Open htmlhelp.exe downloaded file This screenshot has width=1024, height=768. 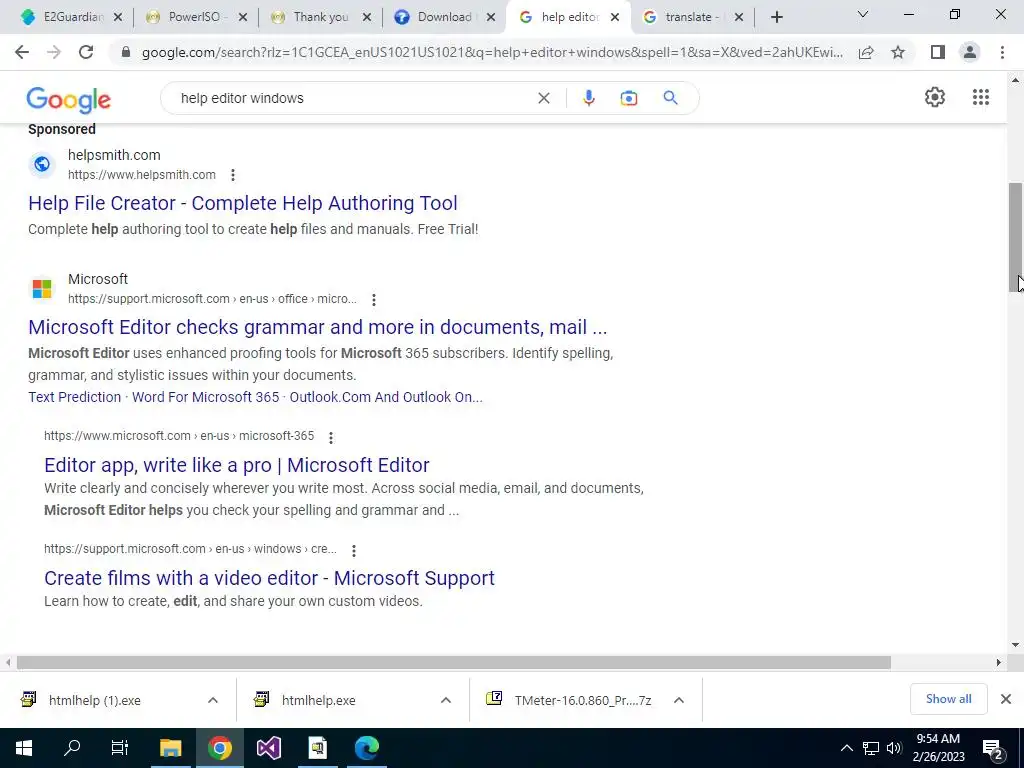(318, 700)
